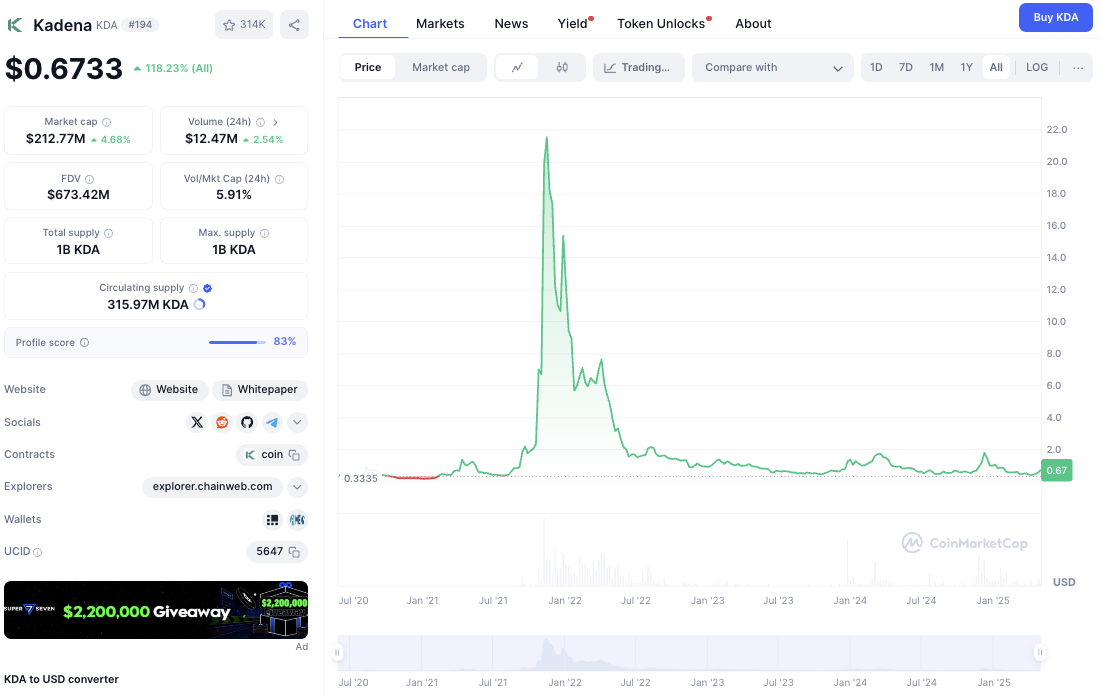Expand more Socials links
The height and width of the screenshot is (695, 1101).
coord(297,422)
